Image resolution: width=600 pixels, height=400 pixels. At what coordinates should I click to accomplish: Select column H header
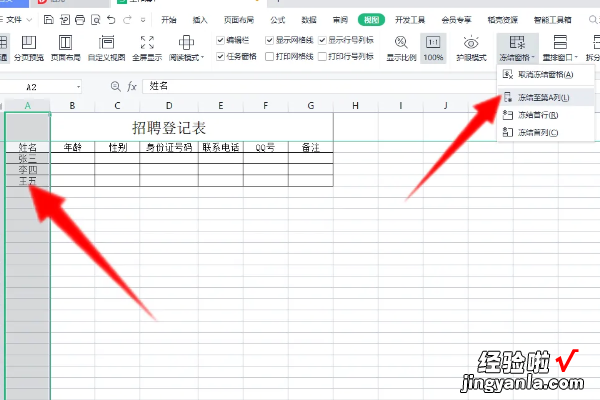[356, 106]
